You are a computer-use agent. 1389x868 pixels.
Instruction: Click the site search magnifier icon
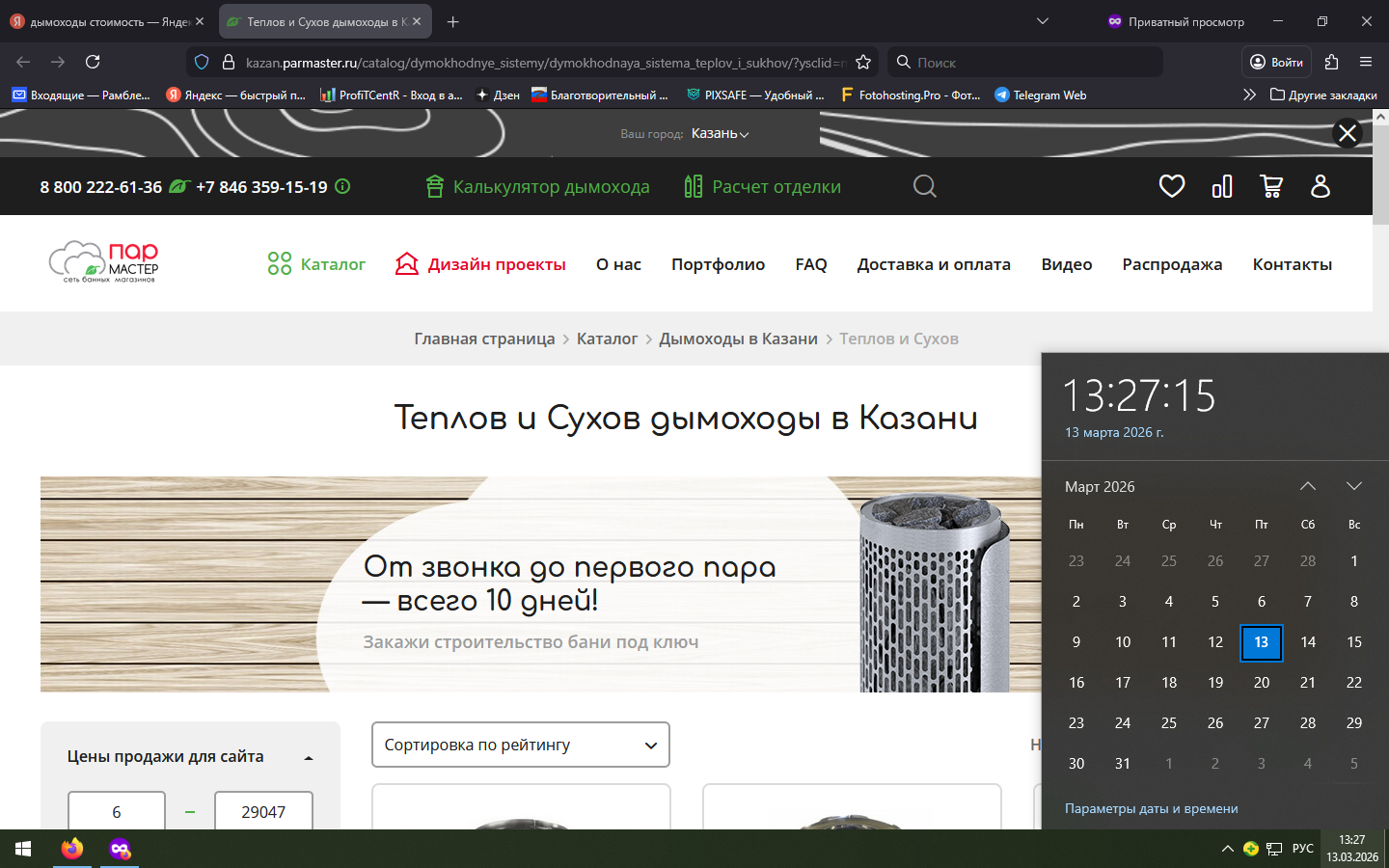tap(924, 186)
